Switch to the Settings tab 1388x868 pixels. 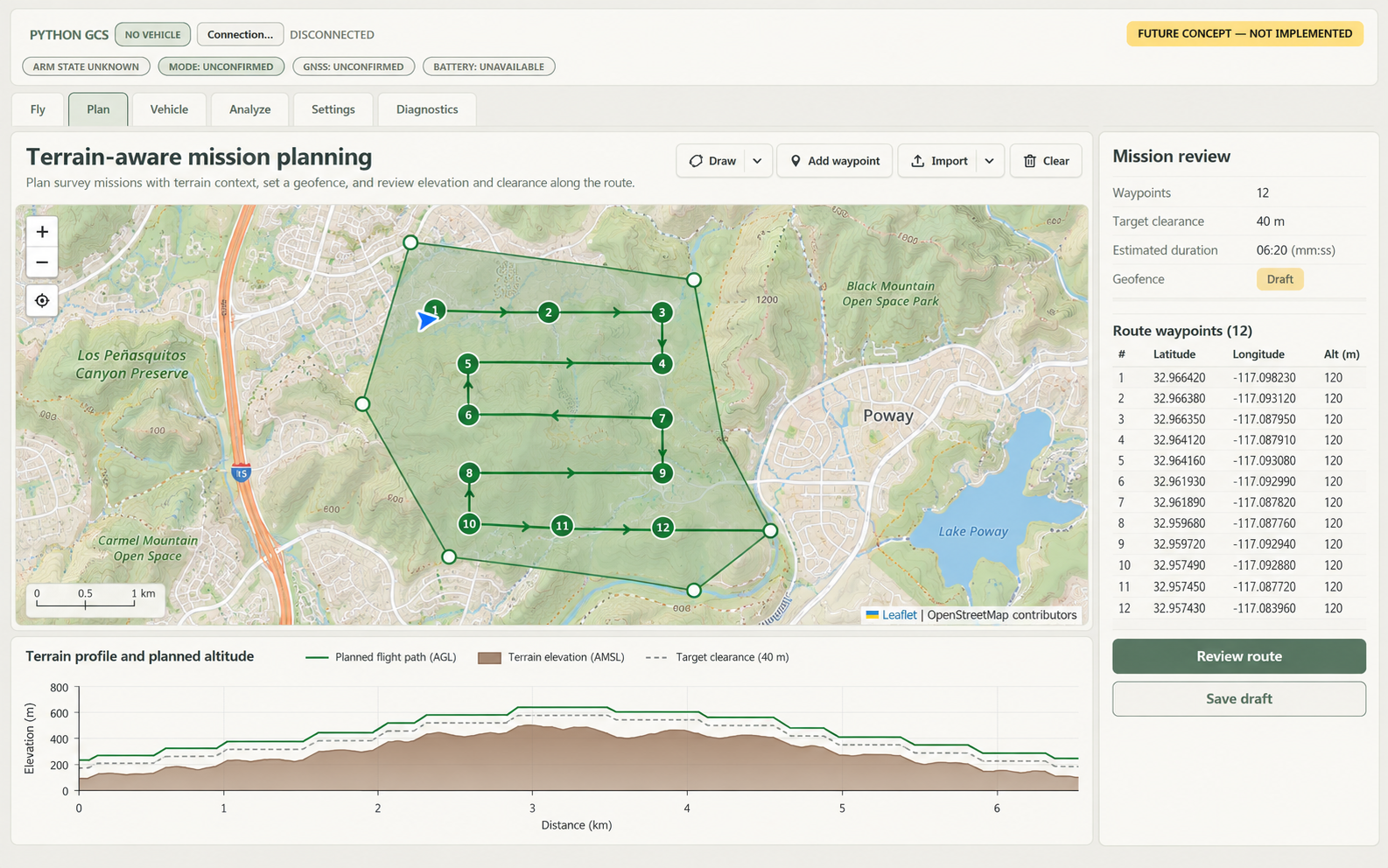[x=333, y=109]
